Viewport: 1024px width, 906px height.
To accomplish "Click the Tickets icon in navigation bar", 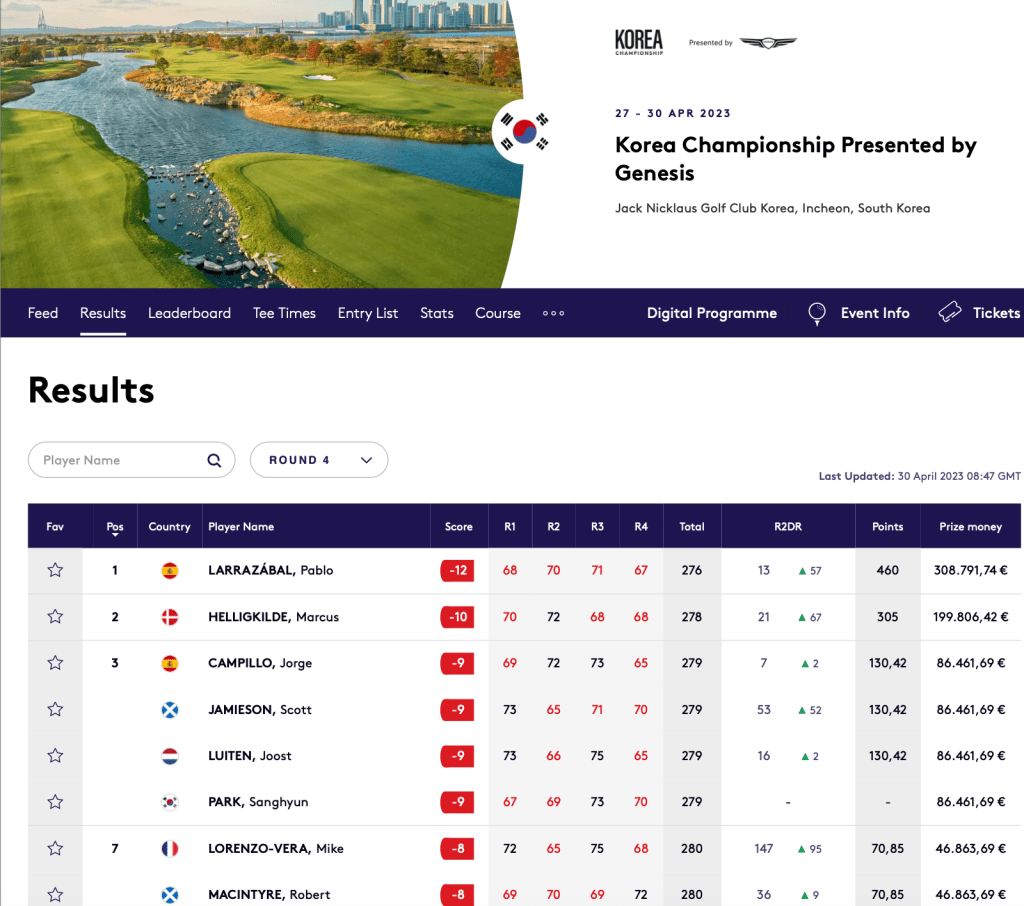I will pos(950,313).
